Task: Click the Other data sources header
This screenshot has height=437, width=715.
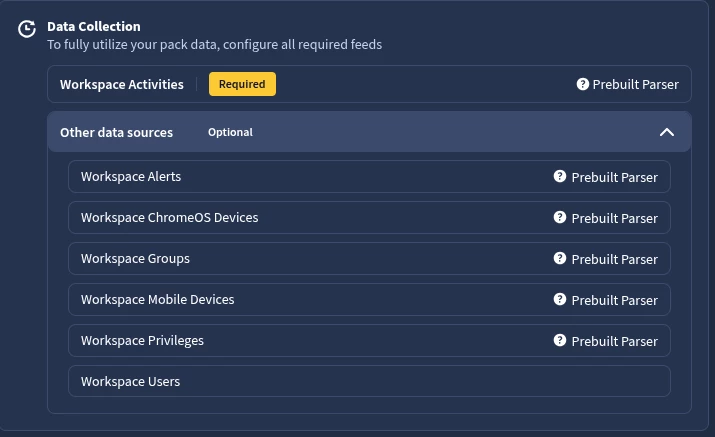Action: point(116,132)
